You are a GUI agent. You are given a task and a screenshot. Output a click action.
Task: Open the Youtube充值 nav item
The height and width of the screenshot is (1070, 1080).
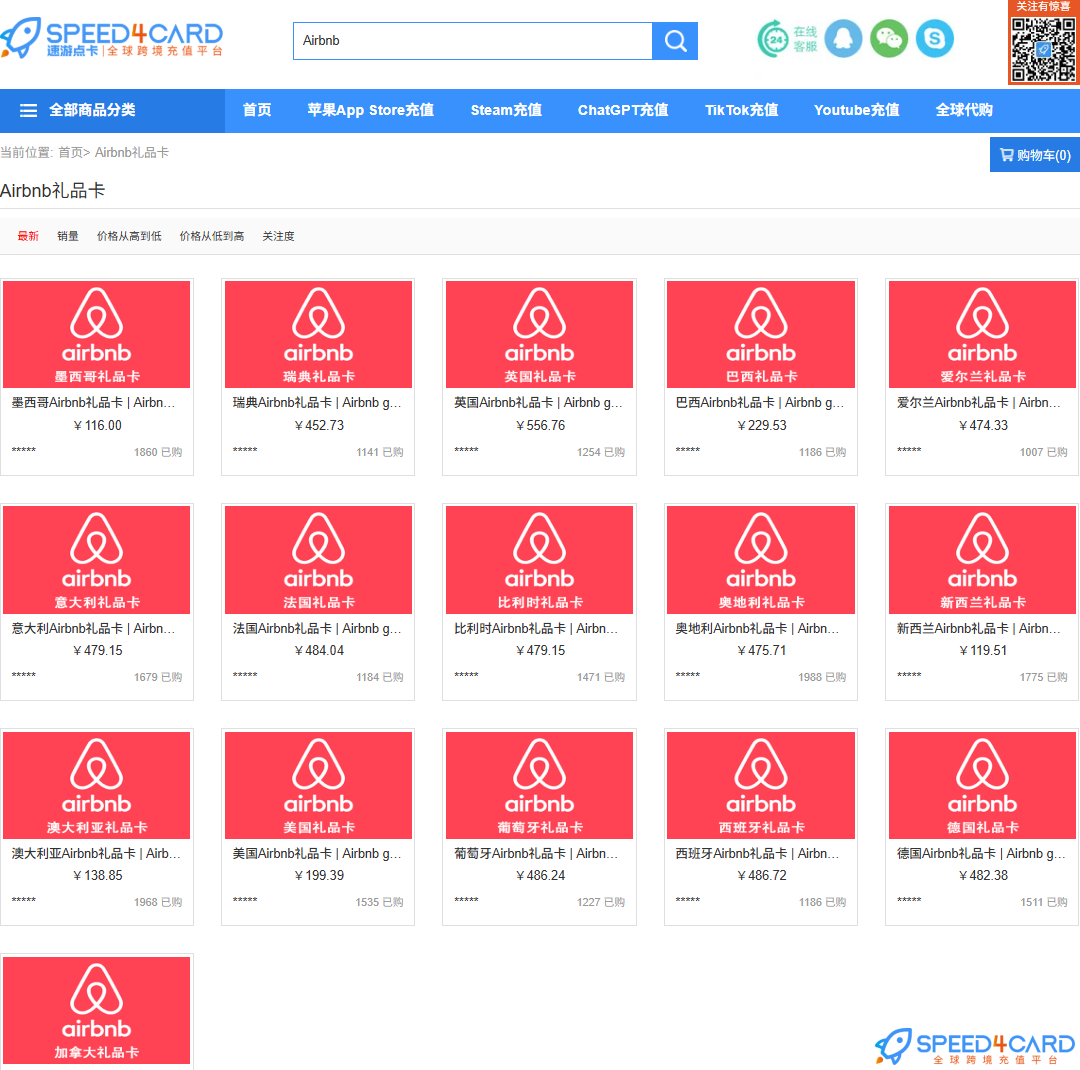click(x=856, y=110)
